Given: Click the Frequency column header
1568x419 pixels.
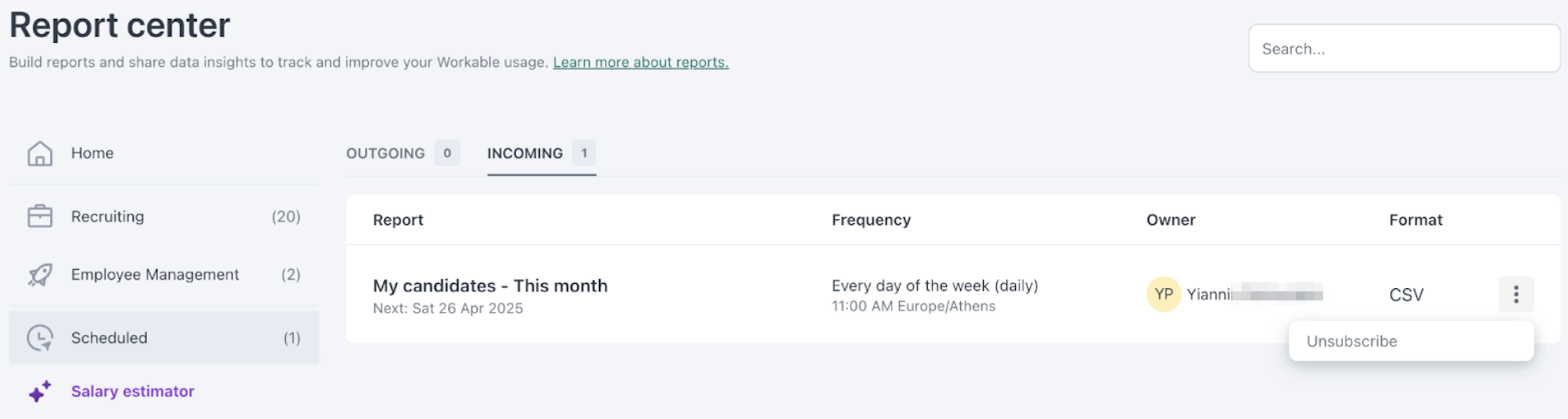Looking at the screenshot, I should click(871, 220).
